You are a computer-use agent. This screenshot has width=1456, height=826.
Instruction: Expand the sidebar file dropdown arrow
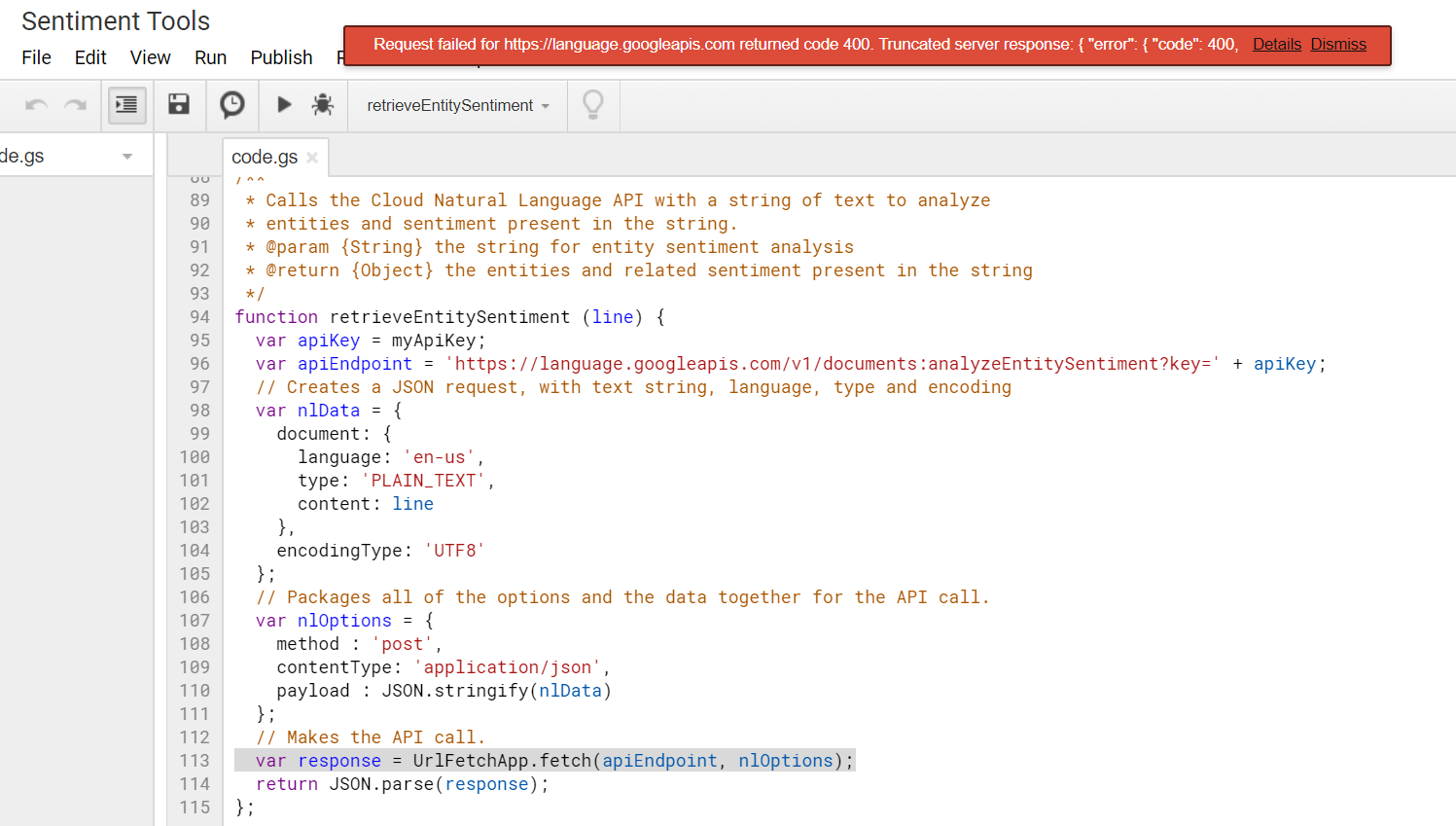pos(127,157)
